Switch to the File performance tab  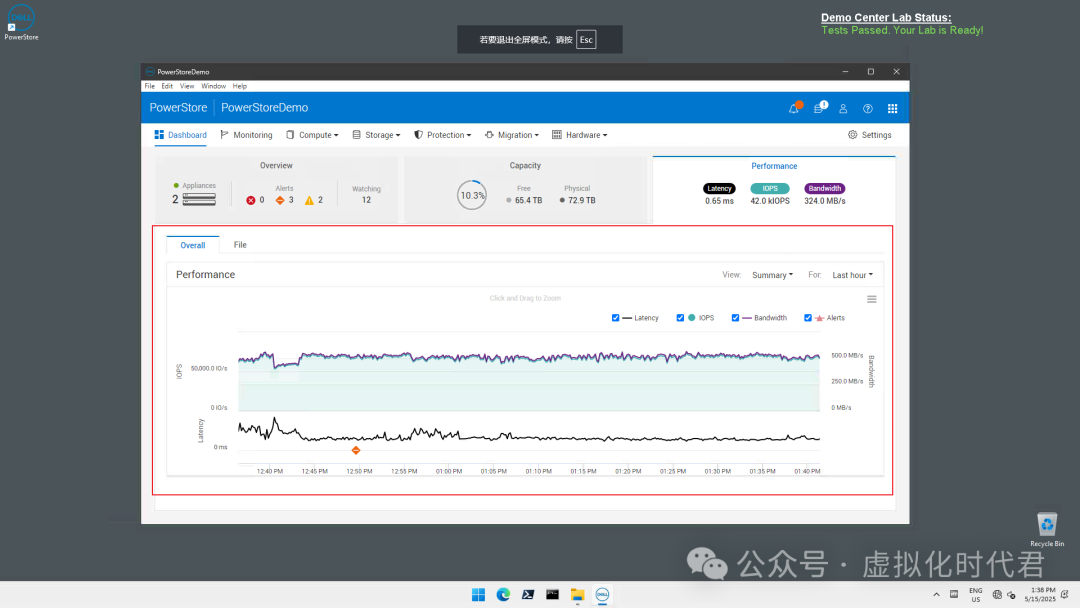(x=240, y=244)
